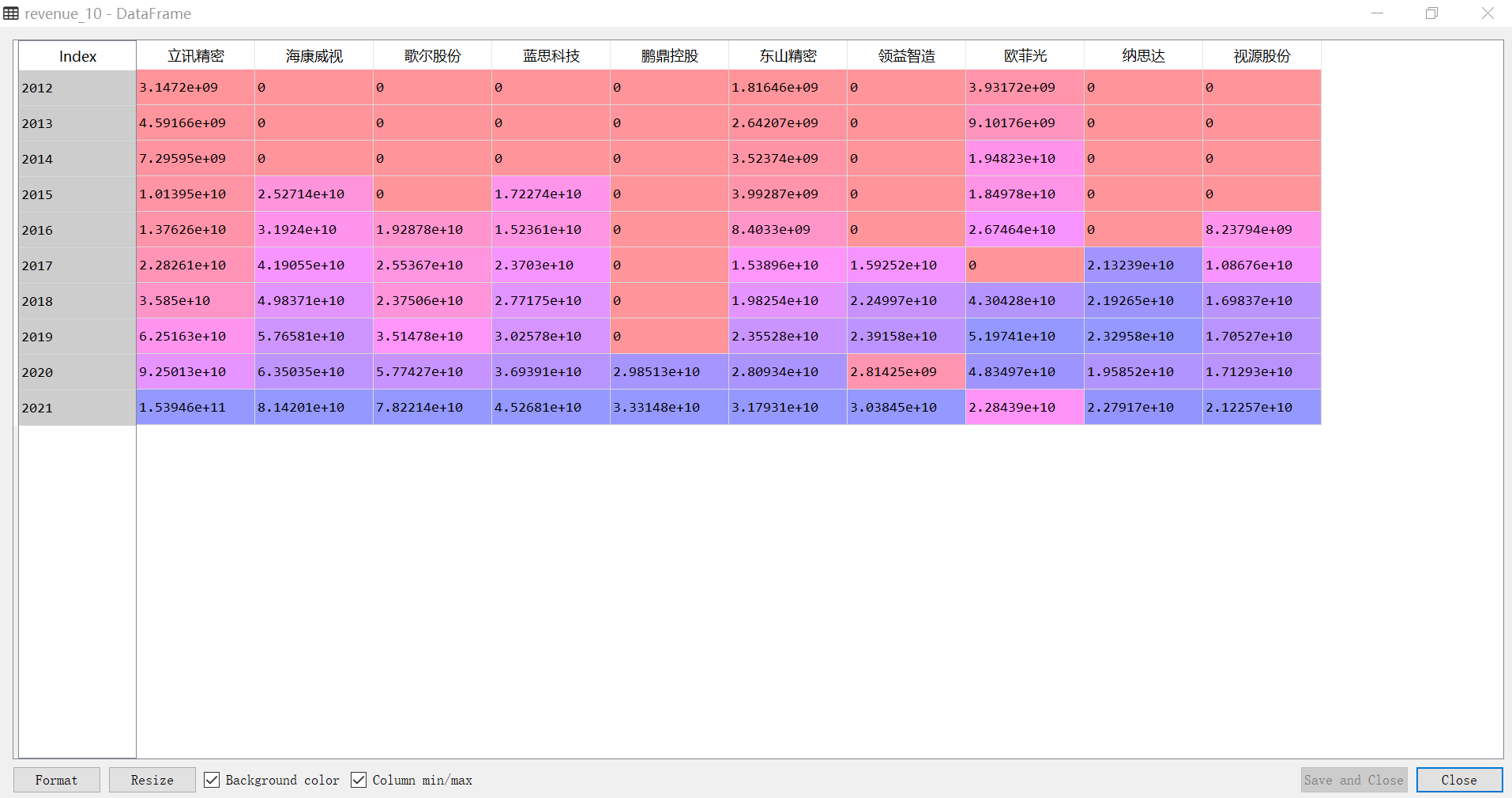
Task: Select the 领益智造 column header
Action: (907, 56)
